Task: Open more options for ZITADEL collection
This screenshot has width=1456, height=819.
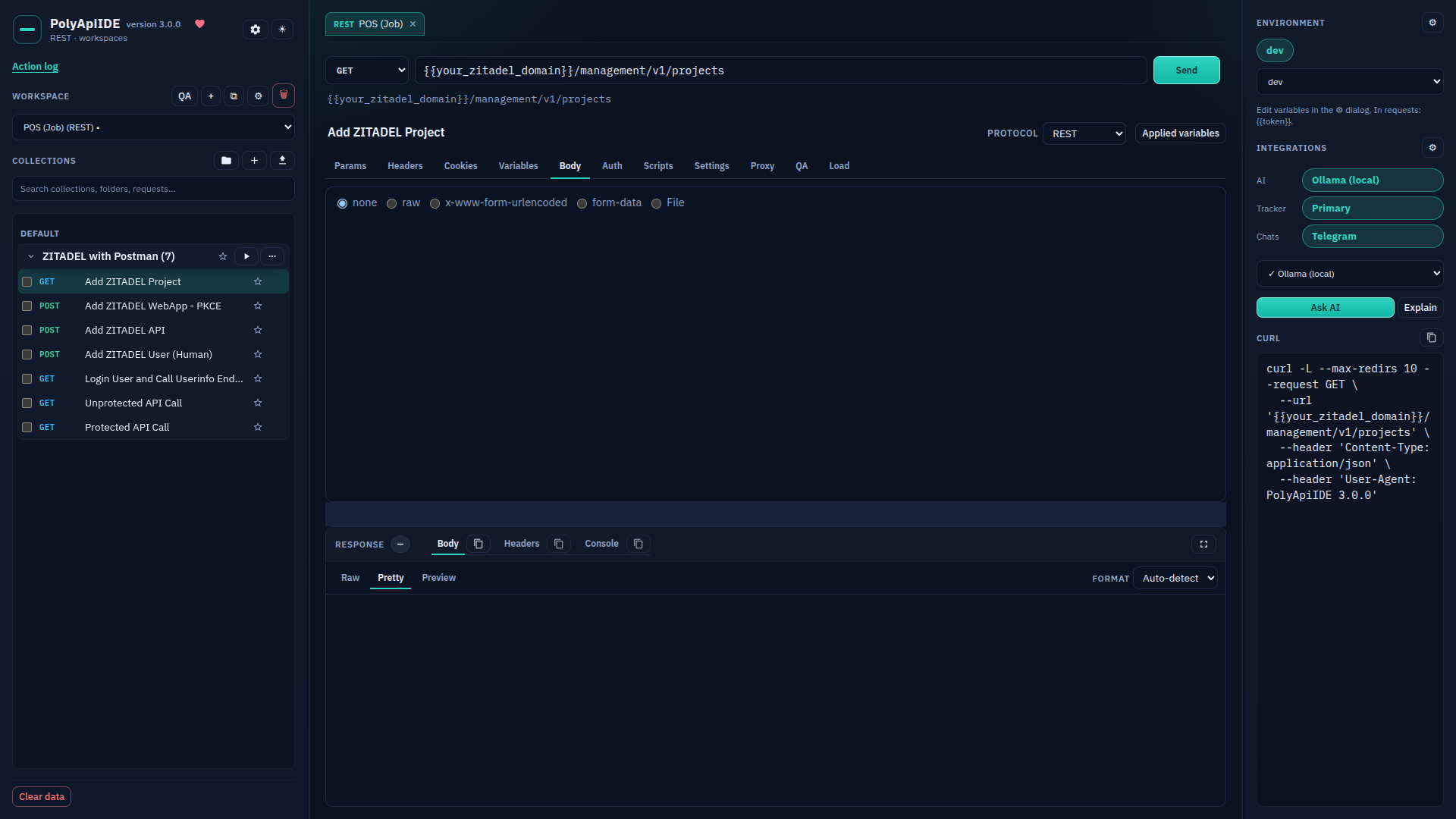Action: [271, 256]
